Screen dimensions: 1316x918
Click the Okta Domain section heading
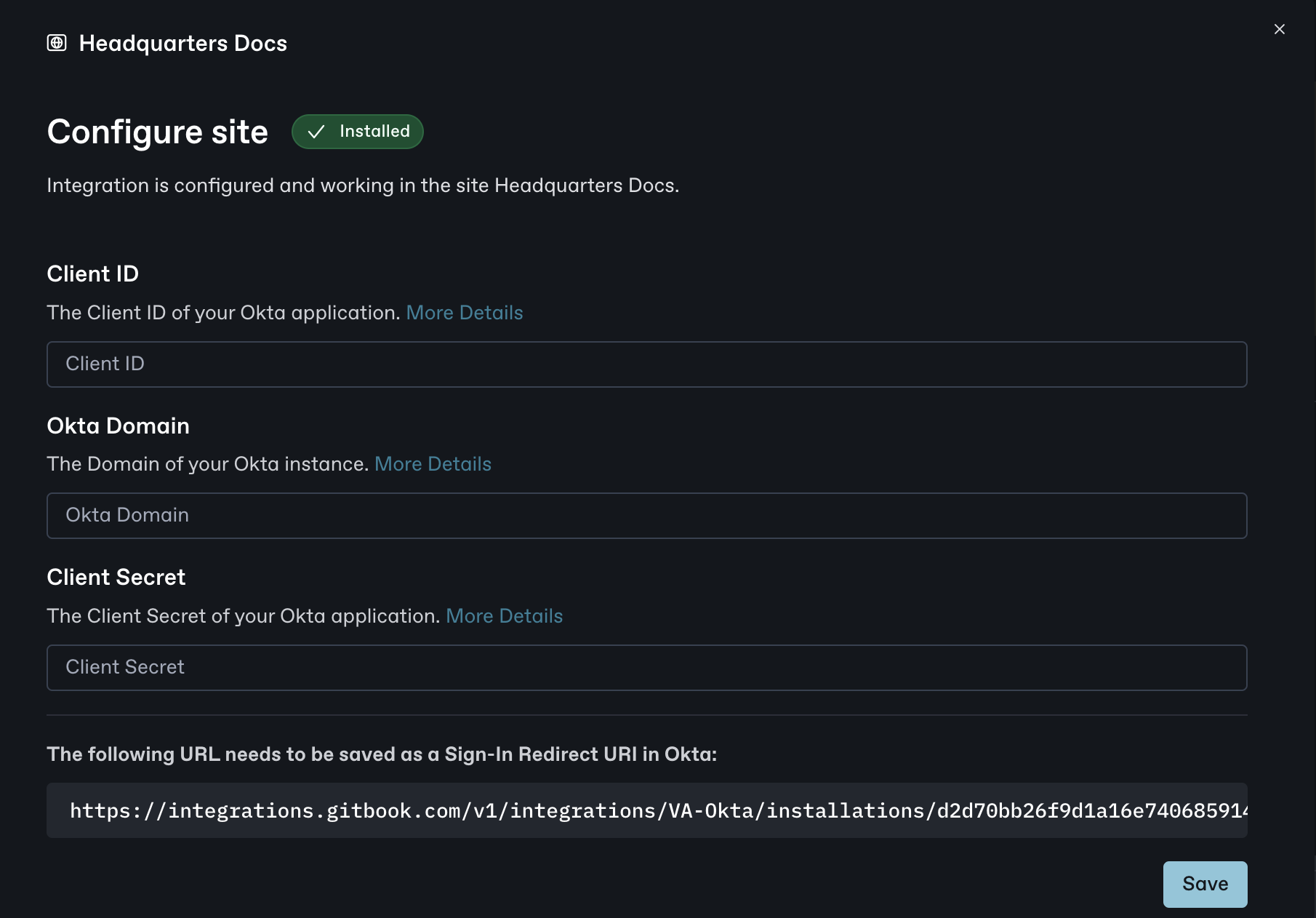pos(117,426)
